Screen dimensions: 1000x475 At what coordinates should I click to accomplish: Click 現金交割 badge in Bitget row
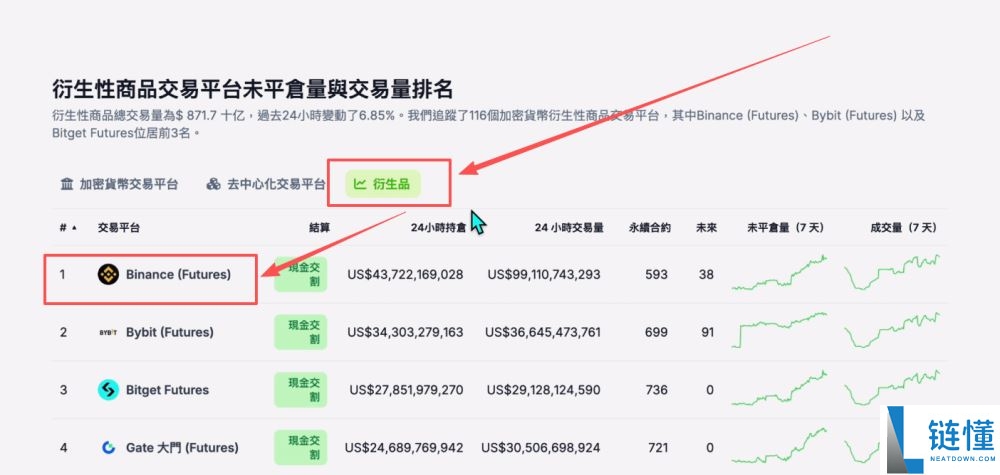pyautogui.click(x=300, y=390)
